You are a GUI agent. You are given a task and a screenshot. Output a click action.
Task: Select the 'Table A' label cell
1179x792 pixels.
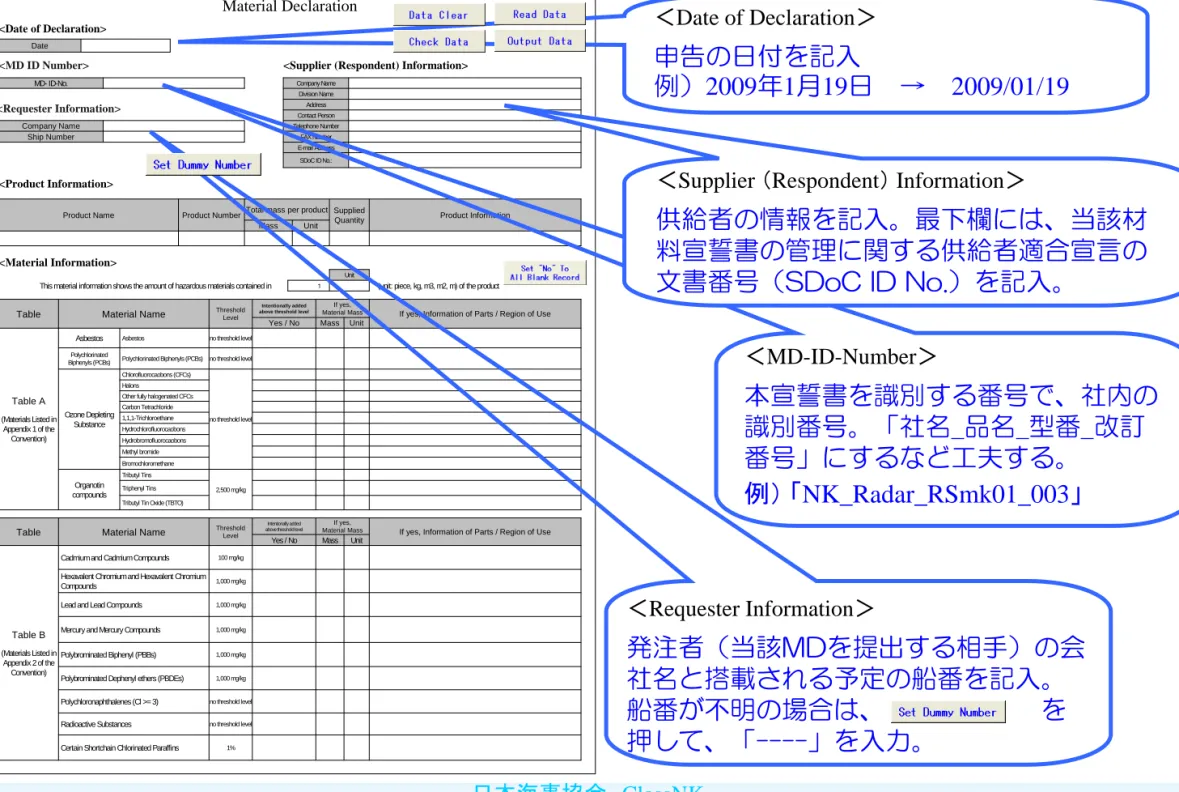29,419
